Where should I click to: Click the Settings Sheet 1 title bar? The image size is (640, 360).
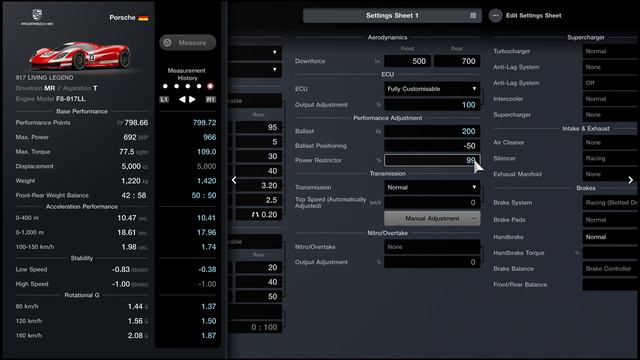tap(392, 16)
